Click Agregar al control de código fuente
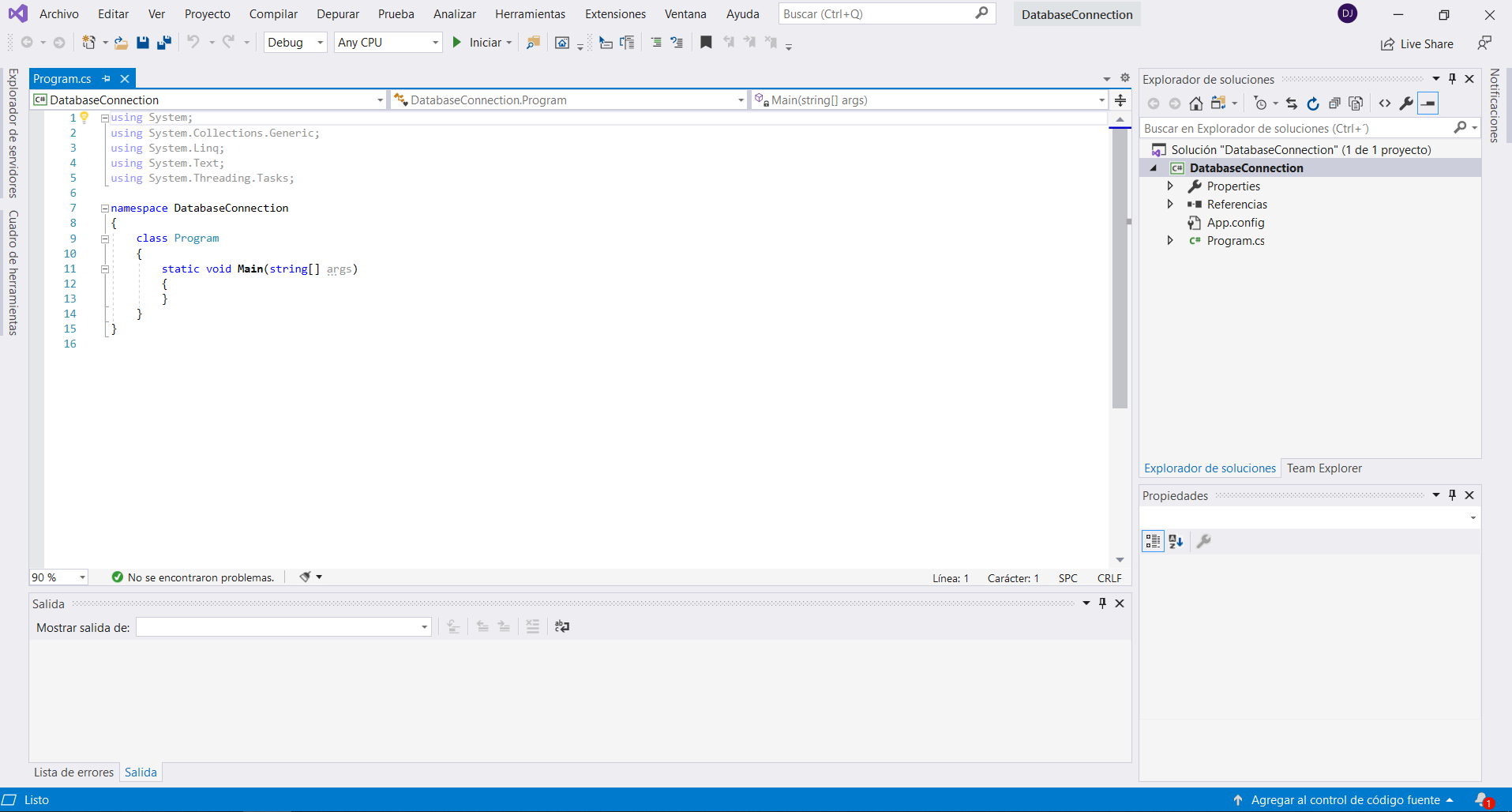Screen dimensions: 1512x812 [x=1345, y=800]
